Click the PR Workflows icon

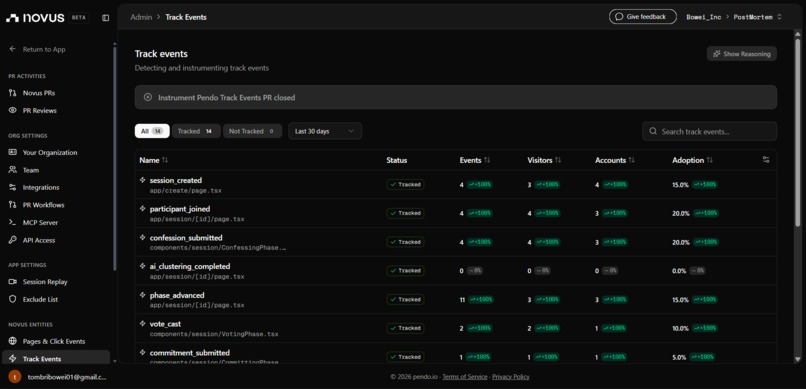point(13,205)
